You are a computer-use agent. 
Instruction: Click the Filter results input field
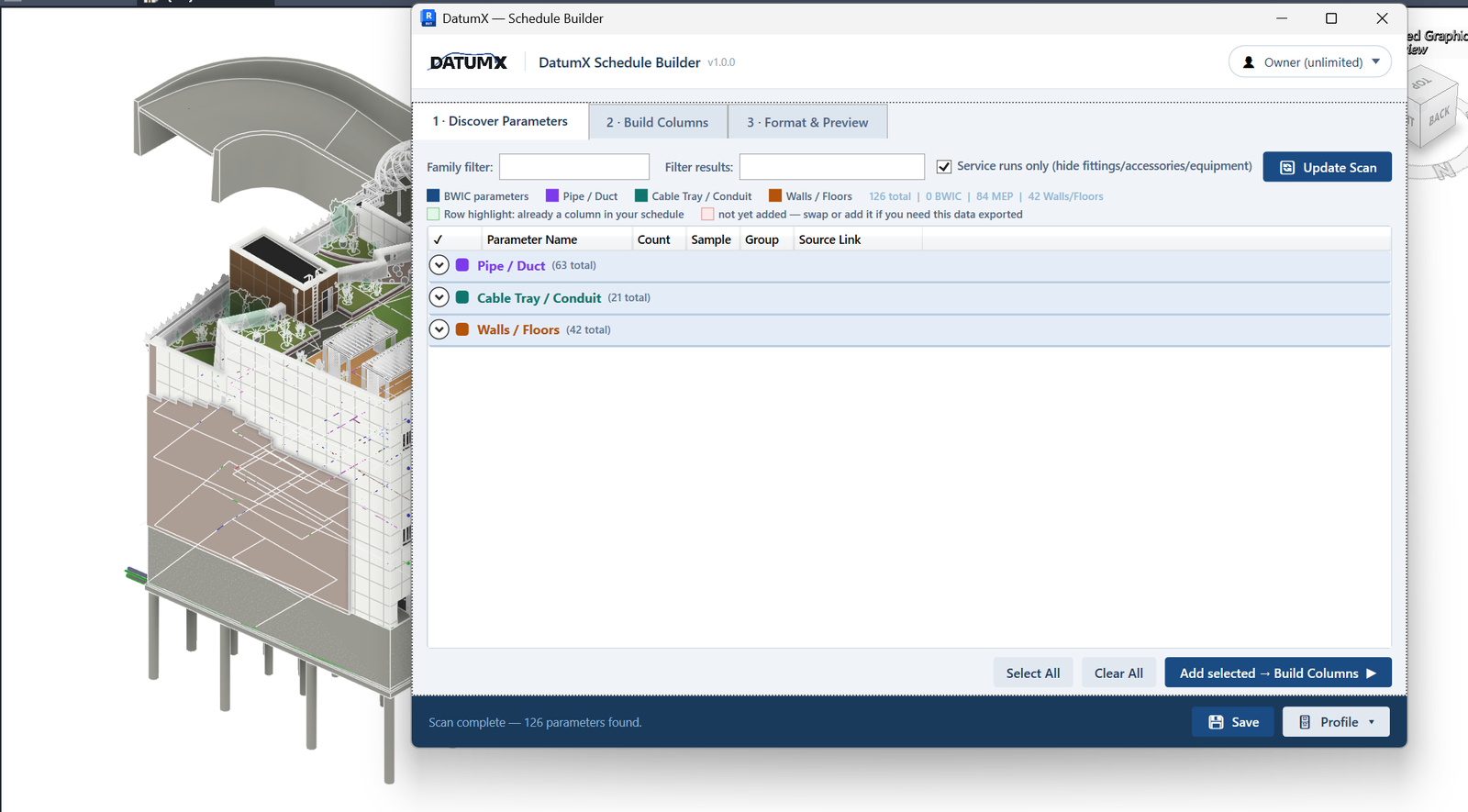(832, 167)
